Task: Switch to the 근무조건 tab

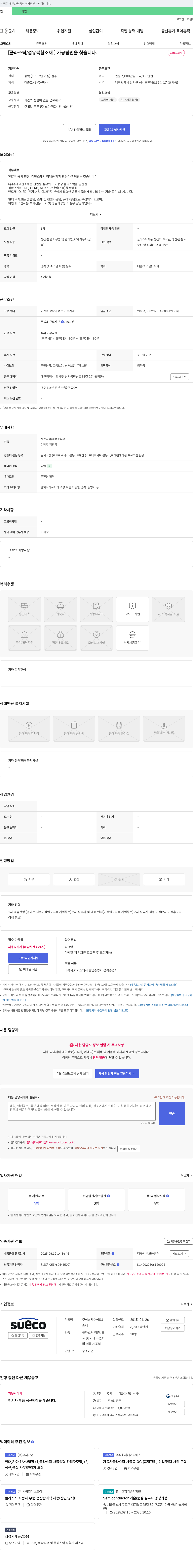Action: click(x=41, y=44)
